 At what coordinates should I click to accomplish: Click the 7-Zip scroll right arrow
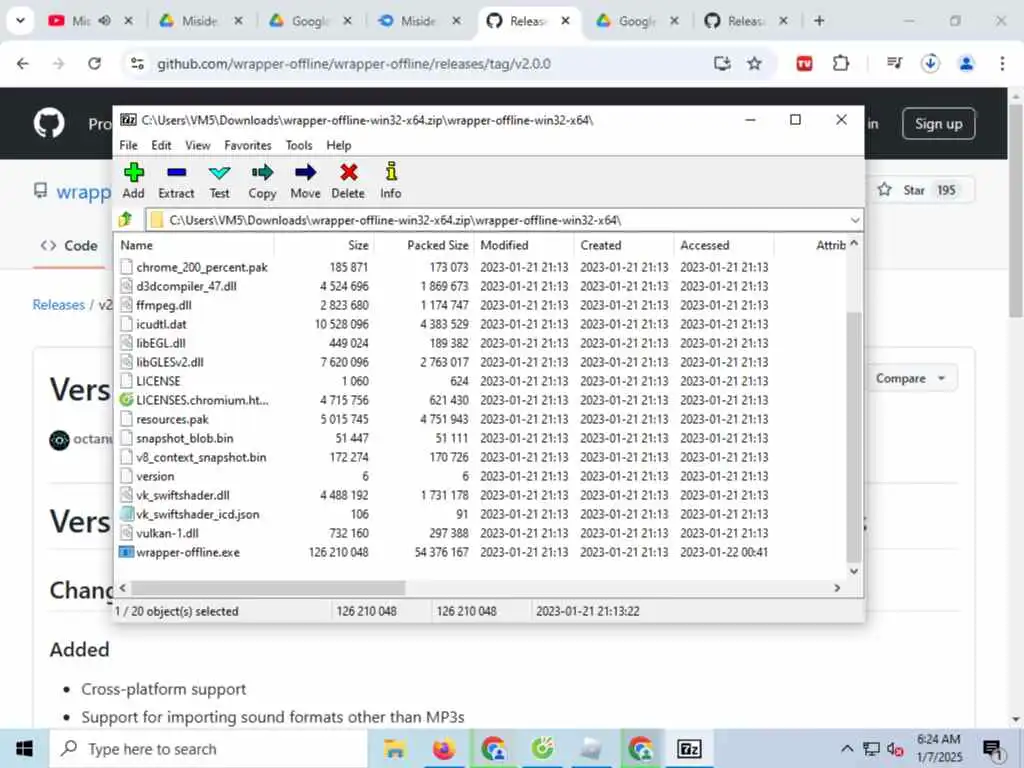point(837,588)
